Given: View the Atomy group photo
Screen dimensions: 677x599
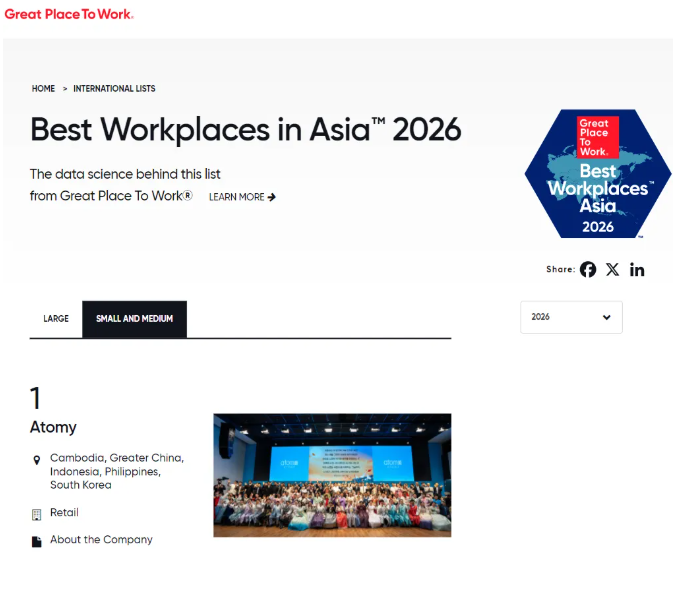Looking at the screenshot, I should tap(332, 475).
